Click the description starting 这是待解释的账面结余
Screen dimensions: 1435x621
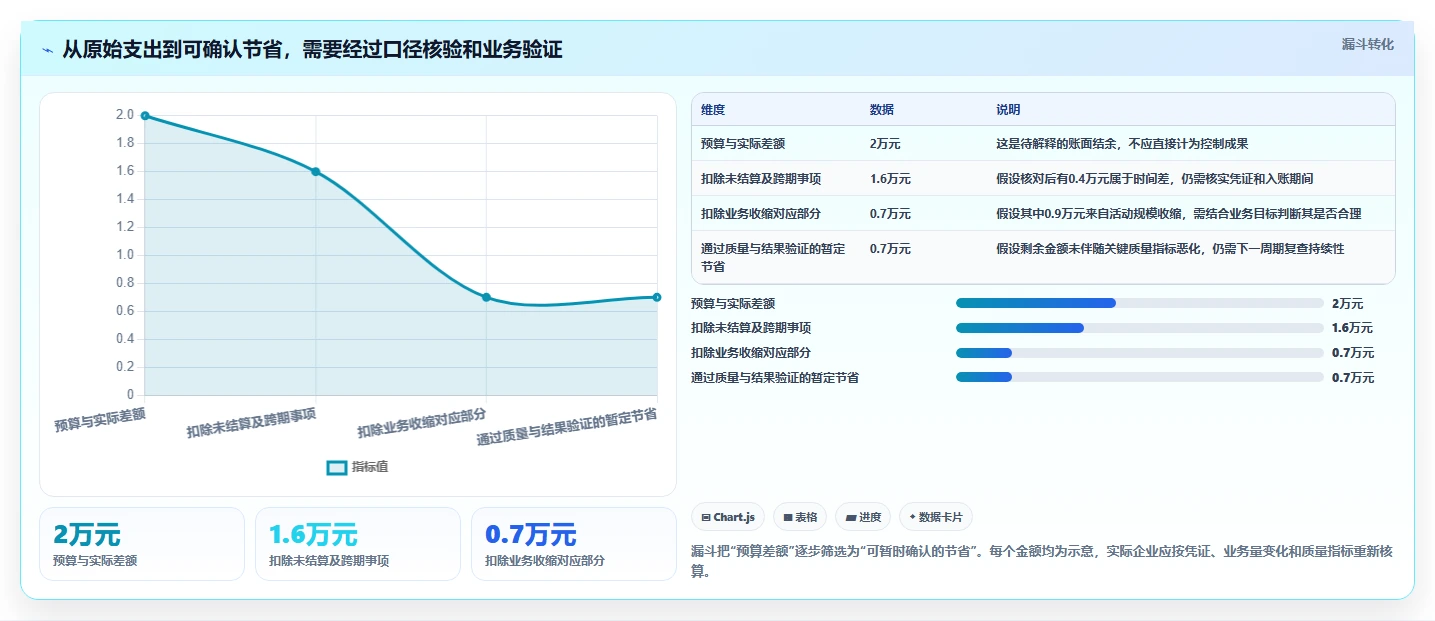(x=1122, y=144)
